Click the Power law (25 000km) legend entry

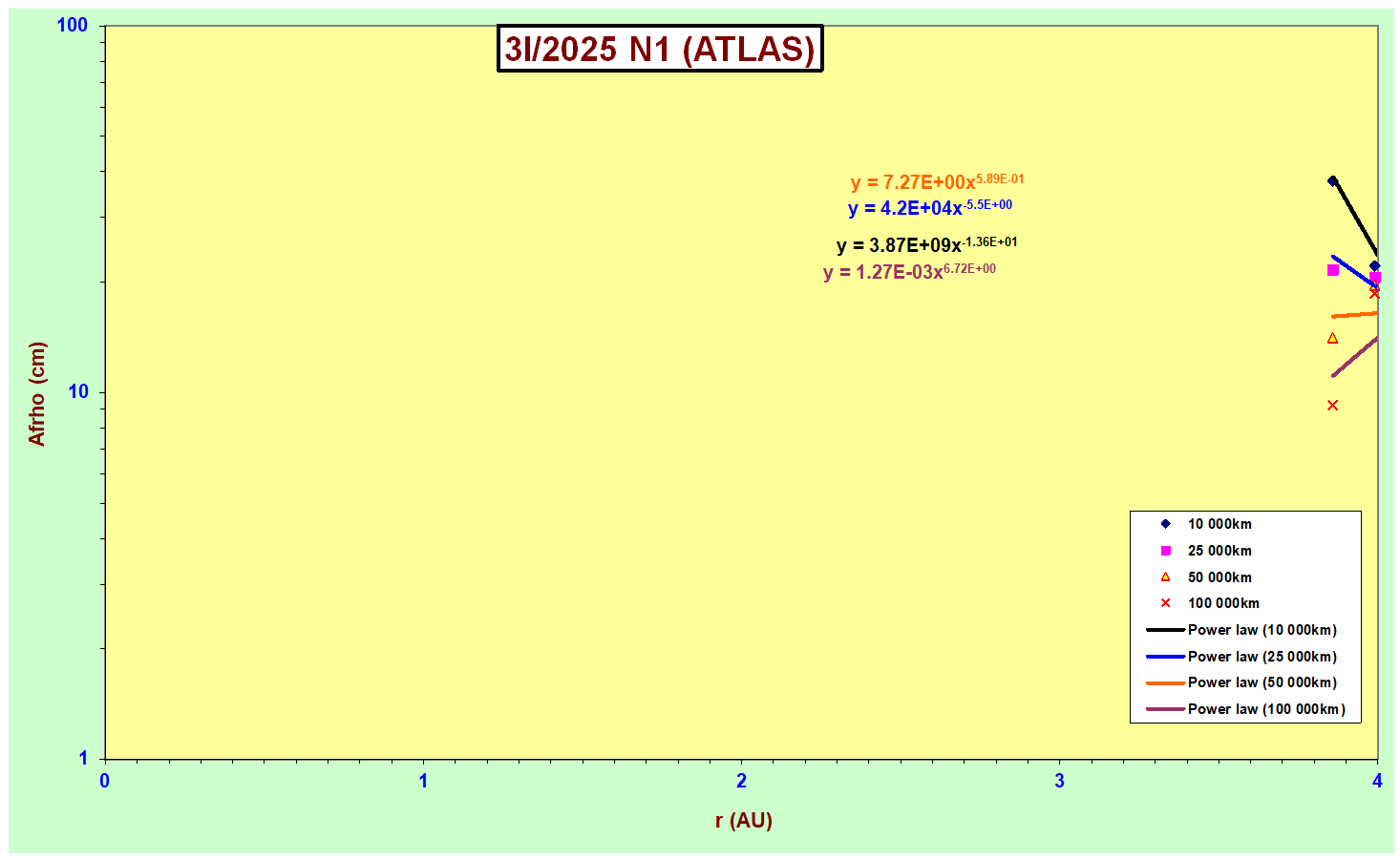pyautogui.click(x=1262, y=657)
